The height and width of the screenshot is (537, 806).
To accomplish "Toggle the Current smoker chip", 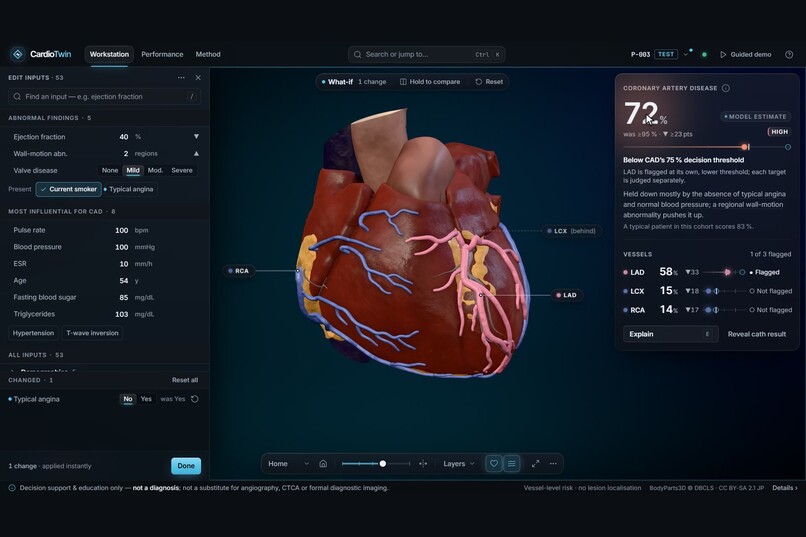I will [68, 189].
